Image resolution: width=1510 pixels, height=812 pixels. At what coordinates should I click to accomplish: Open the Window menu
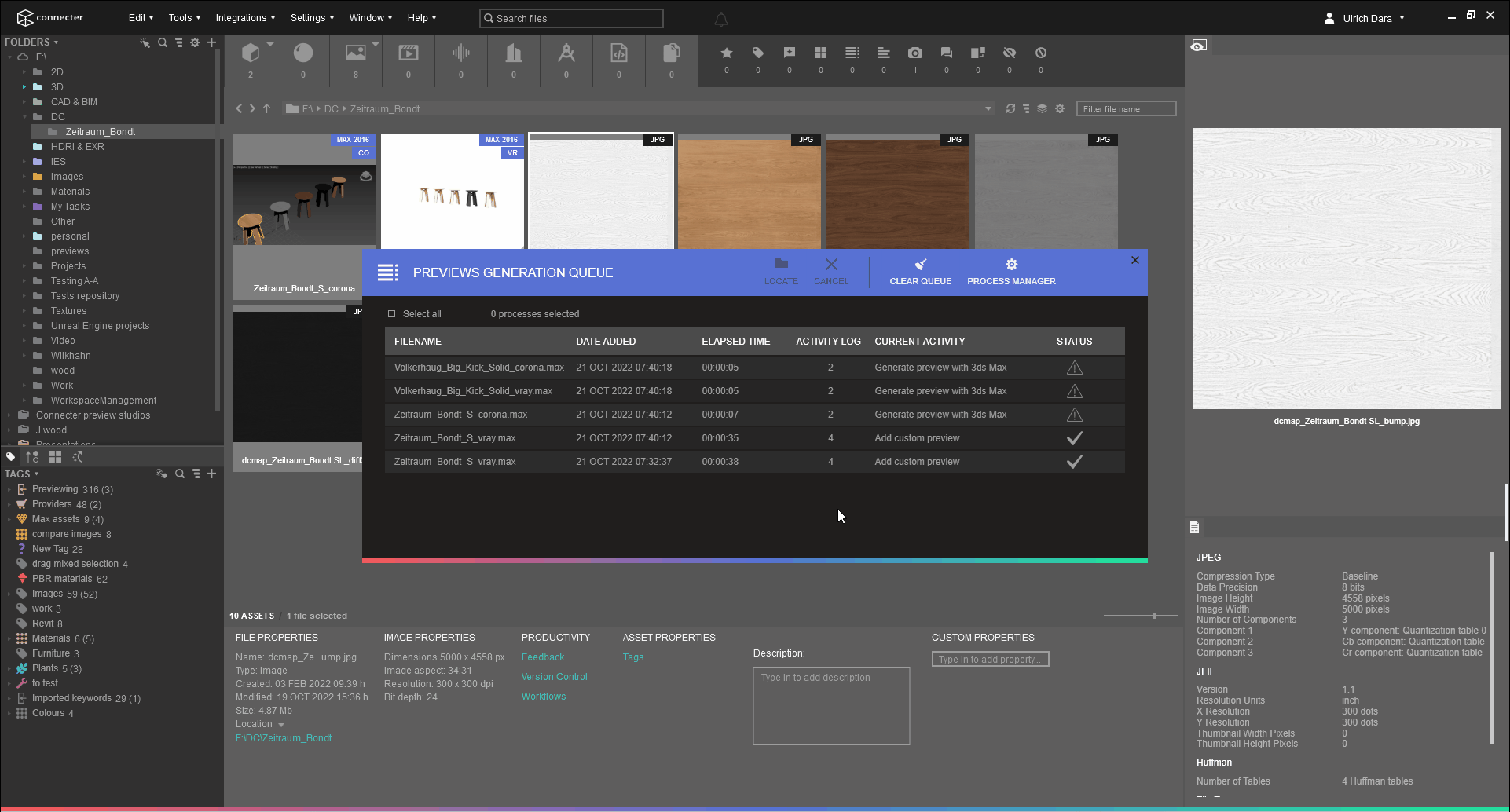[x=371, y=18]
